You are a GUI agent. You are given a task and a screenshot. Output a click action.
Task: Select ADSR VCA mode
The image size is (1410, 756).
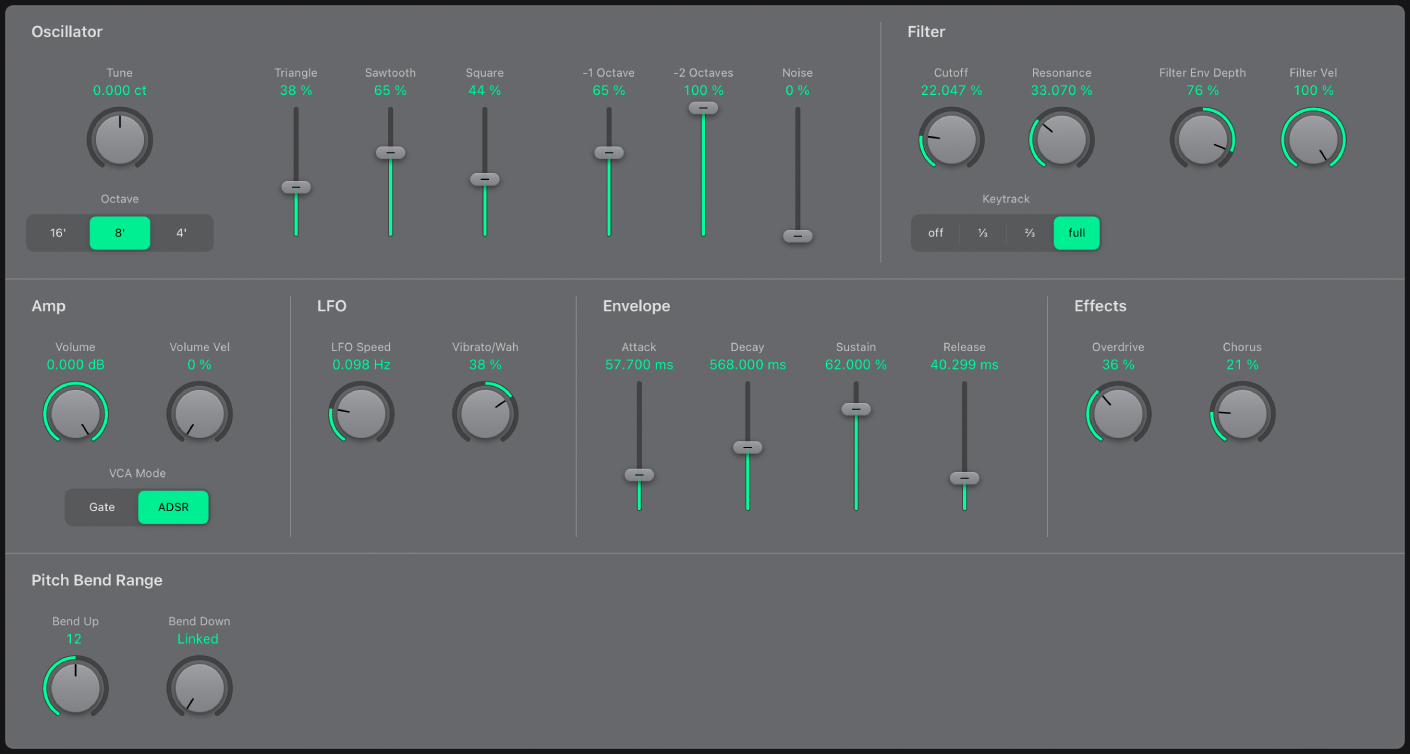173,507
